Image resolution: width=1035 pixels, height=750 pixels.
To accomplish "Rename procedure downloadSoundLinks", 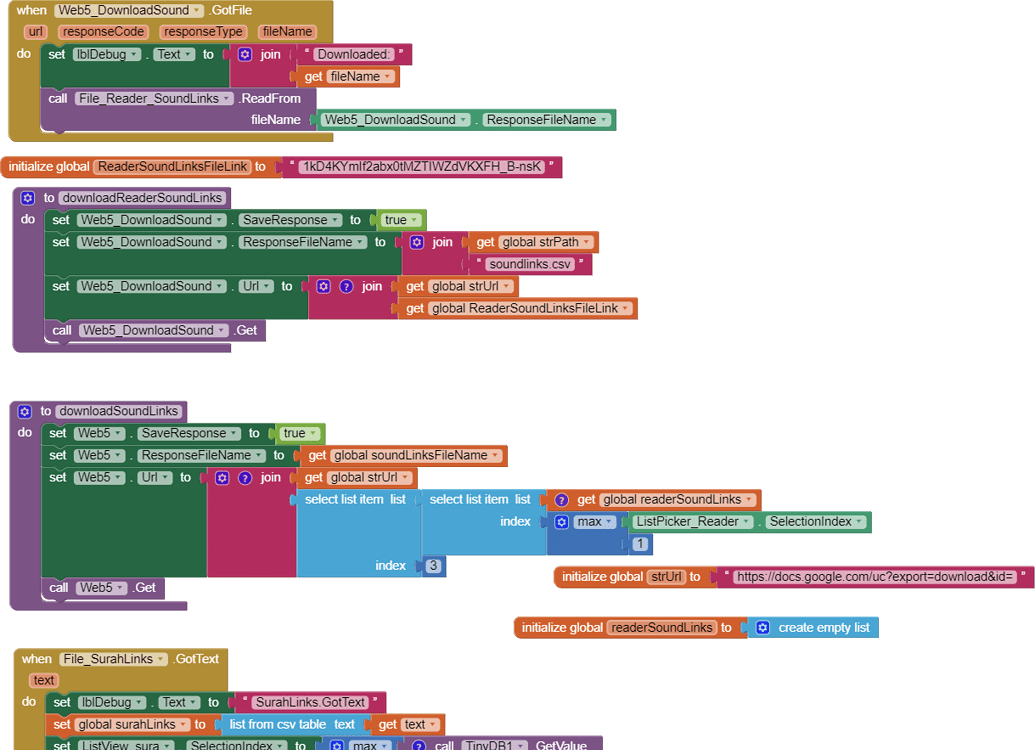I will pyautogui.click(x=119, y=411).
